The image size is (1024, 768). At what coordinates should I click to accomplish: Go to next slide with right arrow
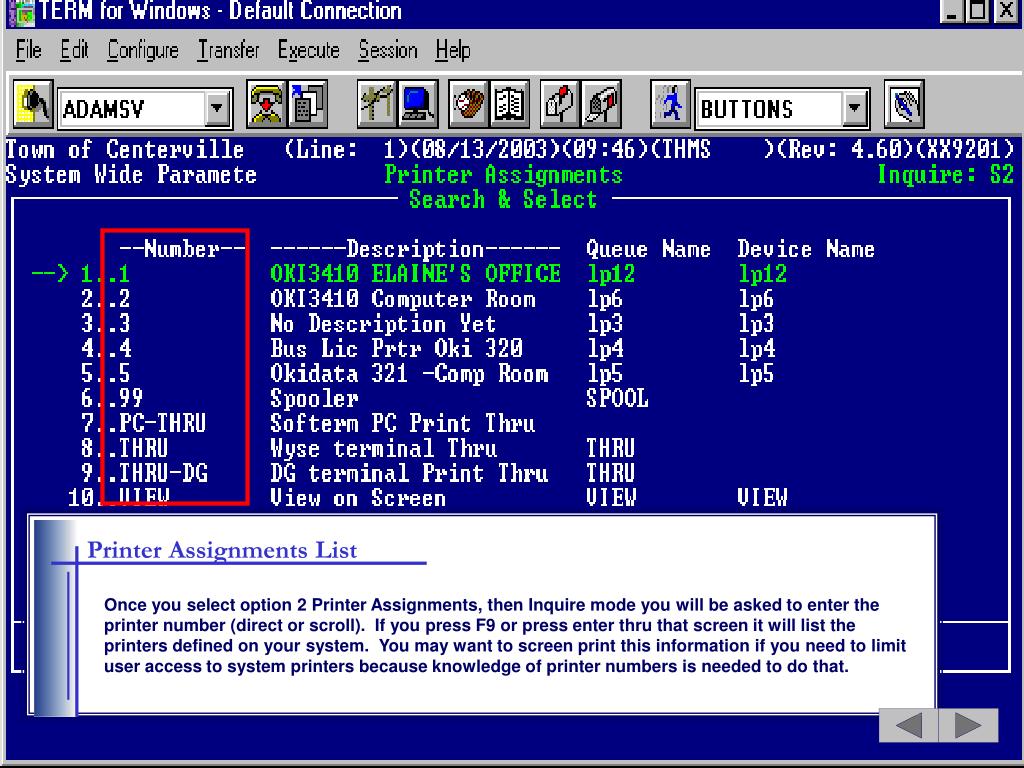click(x=968, y=725)
